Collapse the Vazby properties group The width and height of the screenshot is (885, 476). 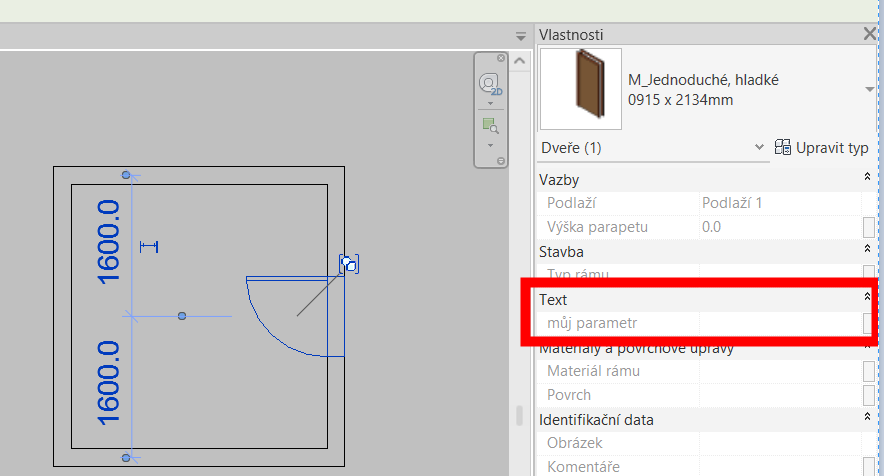coord(867,177)
